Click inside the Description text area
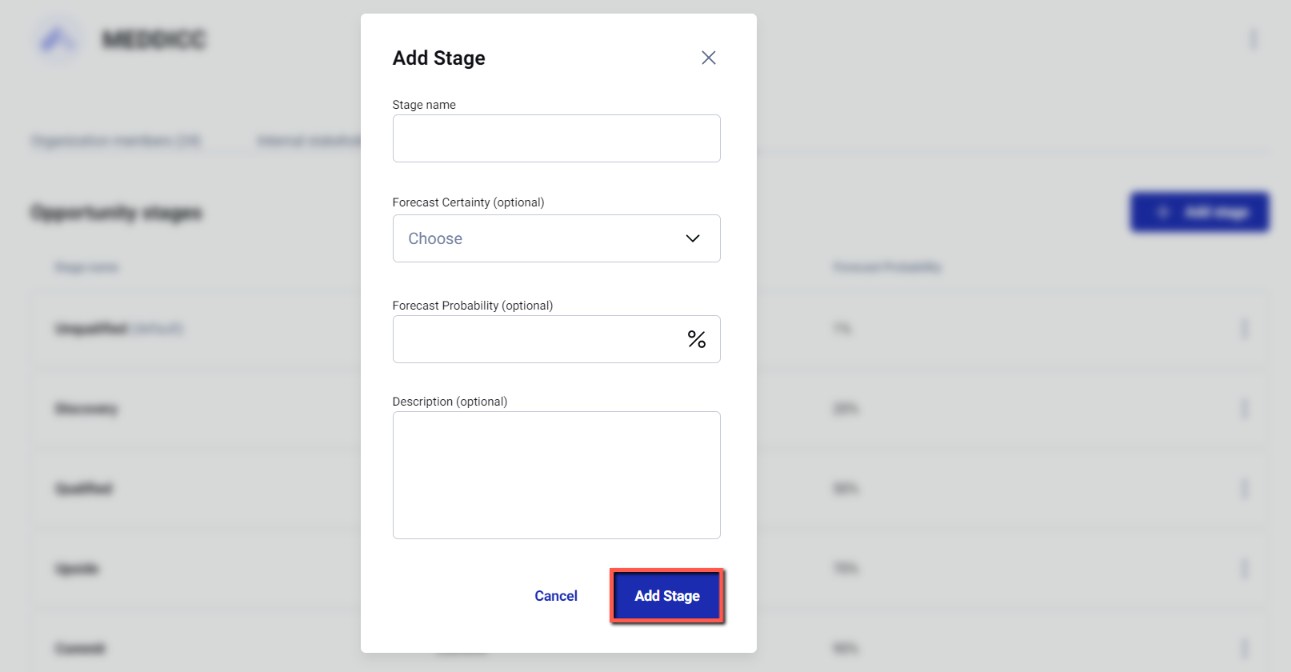The image size is (1291, 672). [x=556, y=474]
